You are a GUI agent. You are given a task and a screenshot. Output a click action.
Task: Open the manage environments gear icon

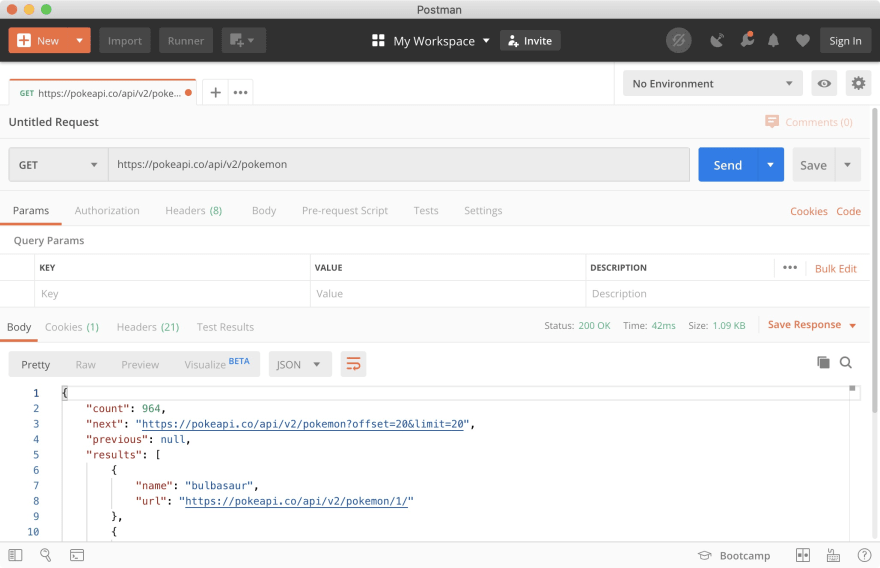point(858,84)
